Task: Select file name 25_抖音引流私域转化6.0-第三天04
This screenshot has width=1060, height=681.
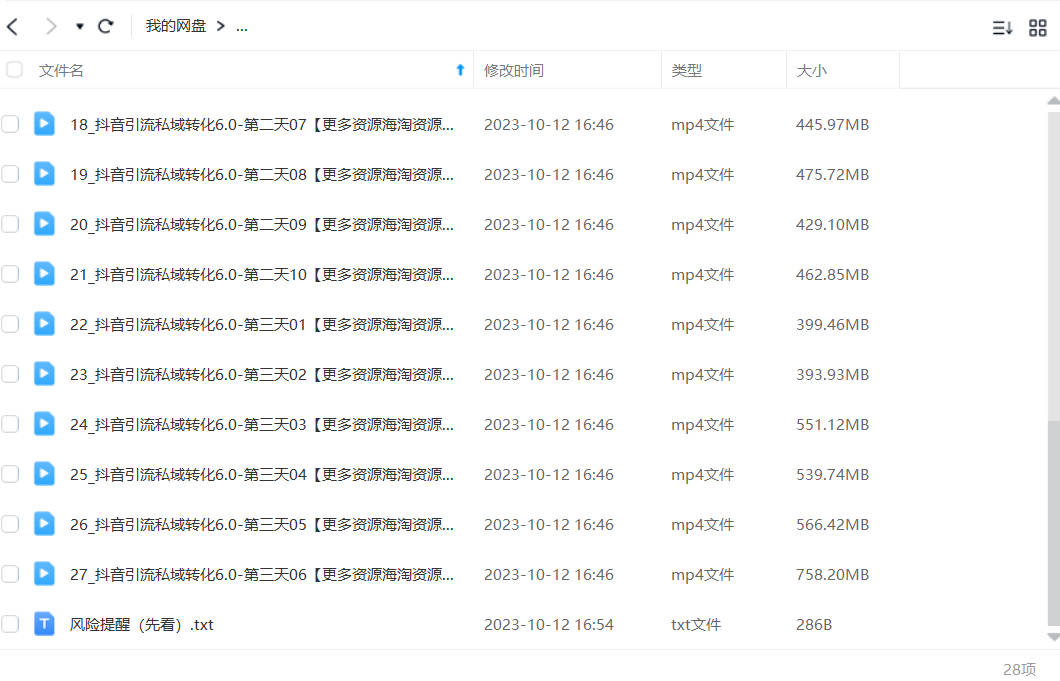Action: [262, 475]
